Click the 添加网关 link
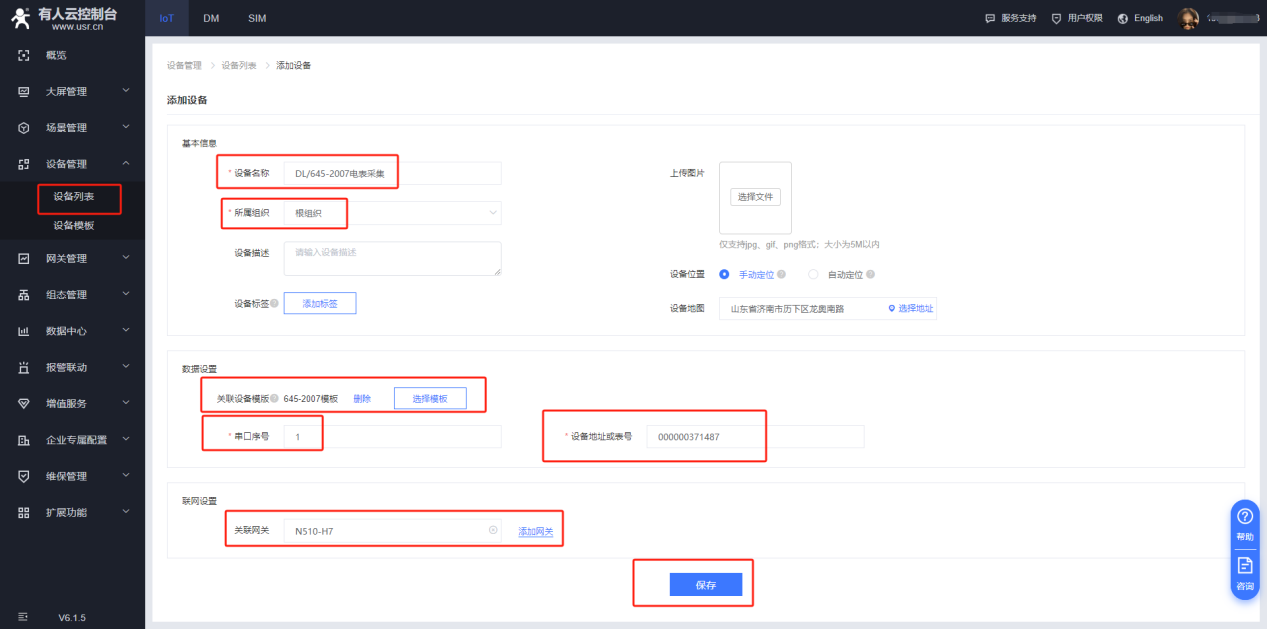Viewport: 1267px width, 629px height. [x=535, y=531]
